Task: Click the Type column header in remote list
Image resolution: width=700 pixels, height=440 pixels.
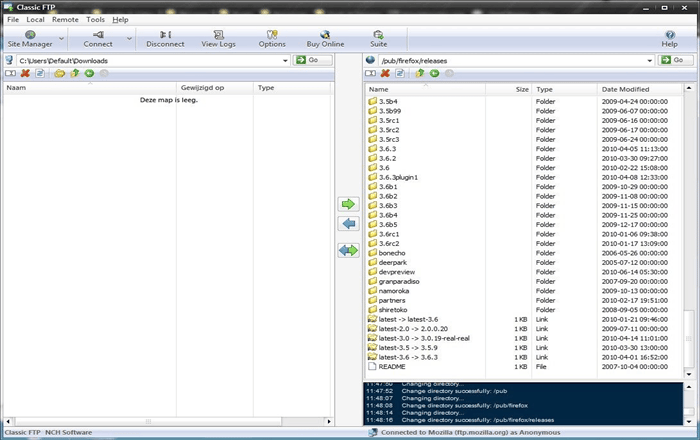Action: click(565, 89)
